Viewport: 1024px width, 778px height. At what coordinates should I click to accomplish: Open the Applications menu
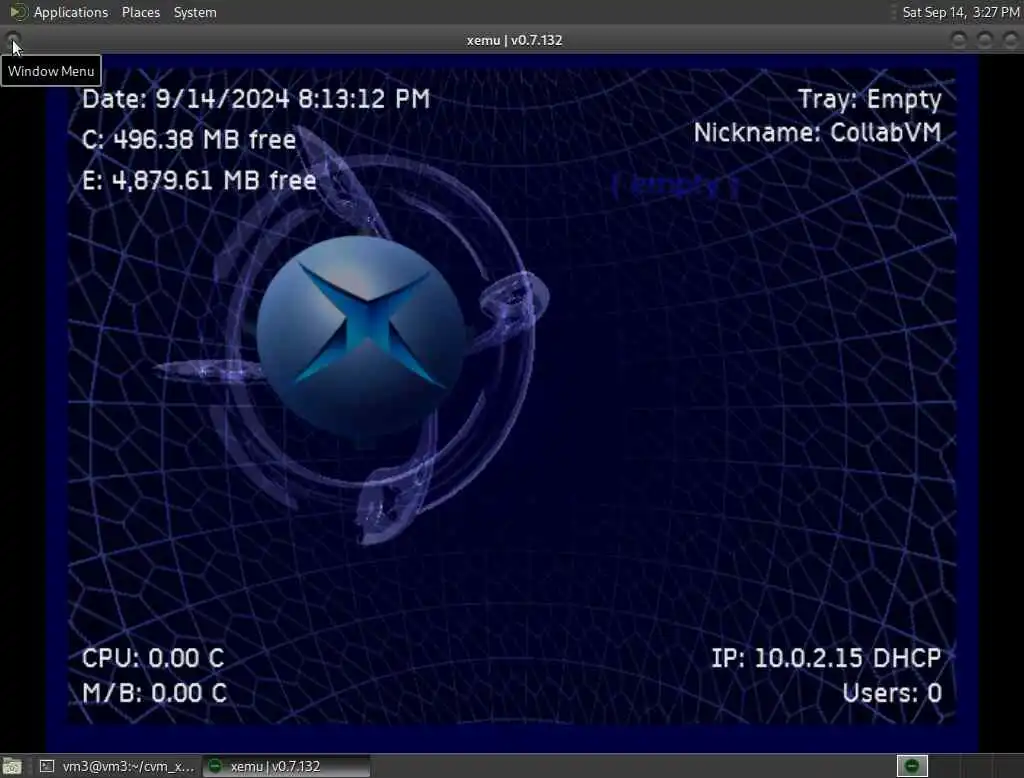[x=60, y=12]
